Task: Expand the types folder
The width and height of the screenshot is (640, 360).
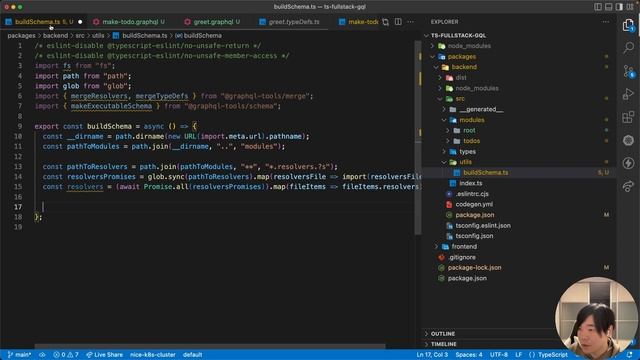Action: click(x=467, y=152)
